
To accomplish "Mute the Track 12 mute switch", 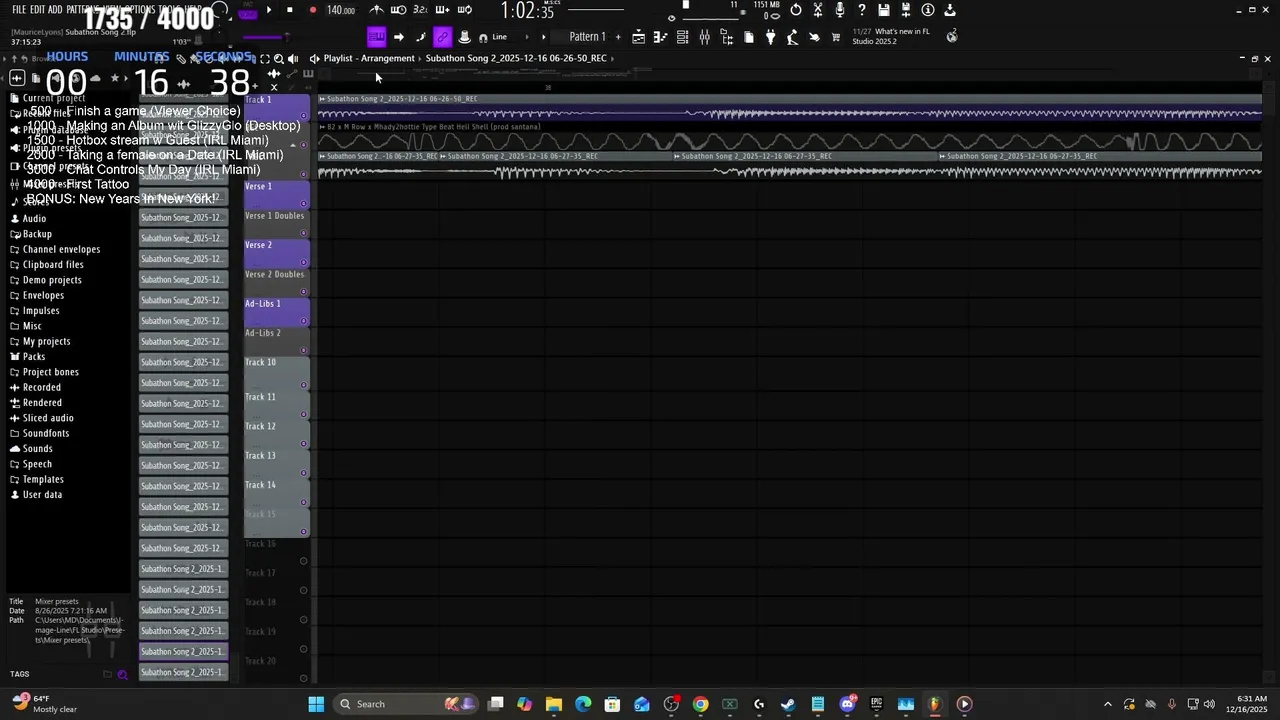I will [x=303, y=444].
